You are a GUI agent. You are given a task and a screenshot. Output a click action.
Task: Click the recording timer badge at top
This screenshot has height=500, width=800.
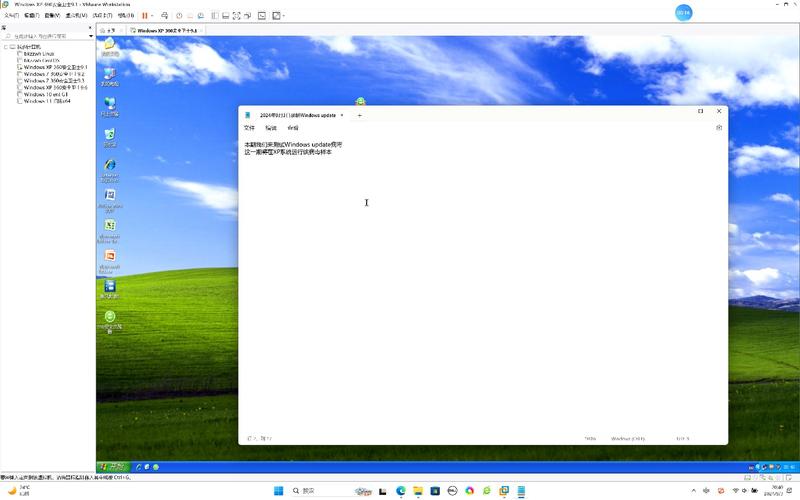tap(684, 13)
